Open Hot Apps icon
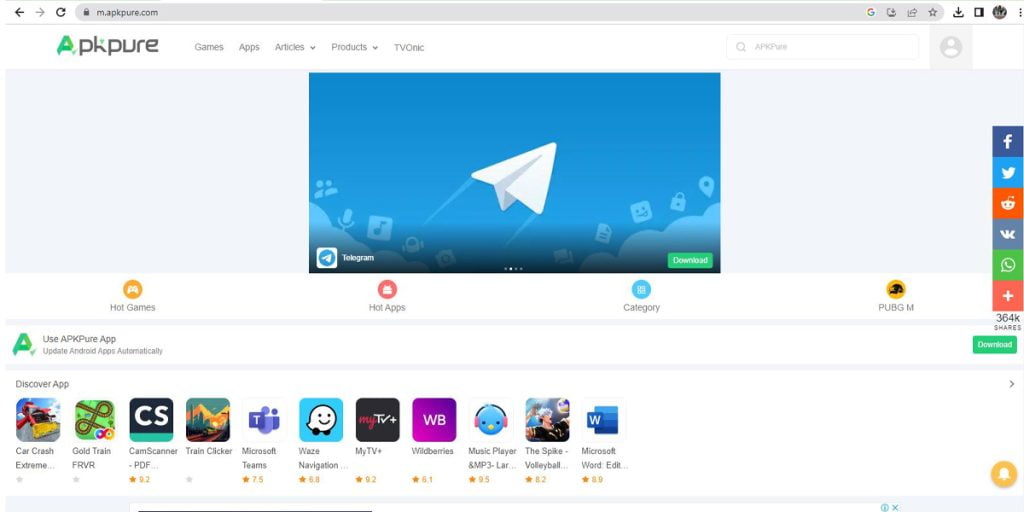The width and height of the screenshot is (1024, 512). tap(387, 289)
